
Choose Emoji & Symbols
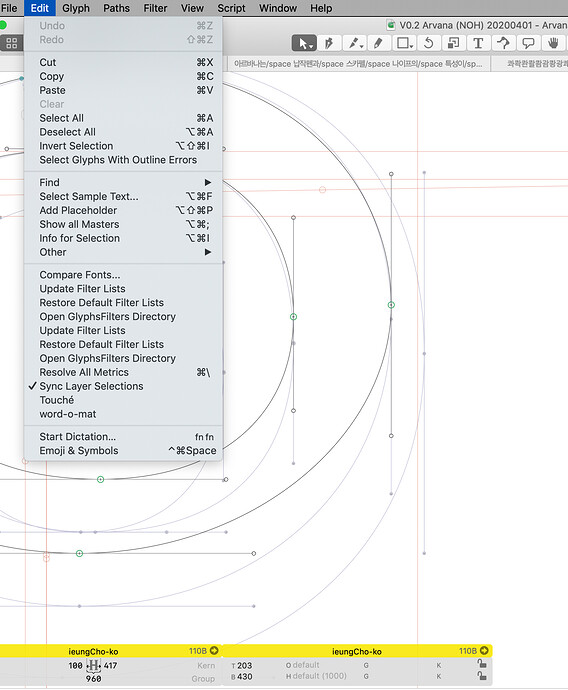point(123,451)
